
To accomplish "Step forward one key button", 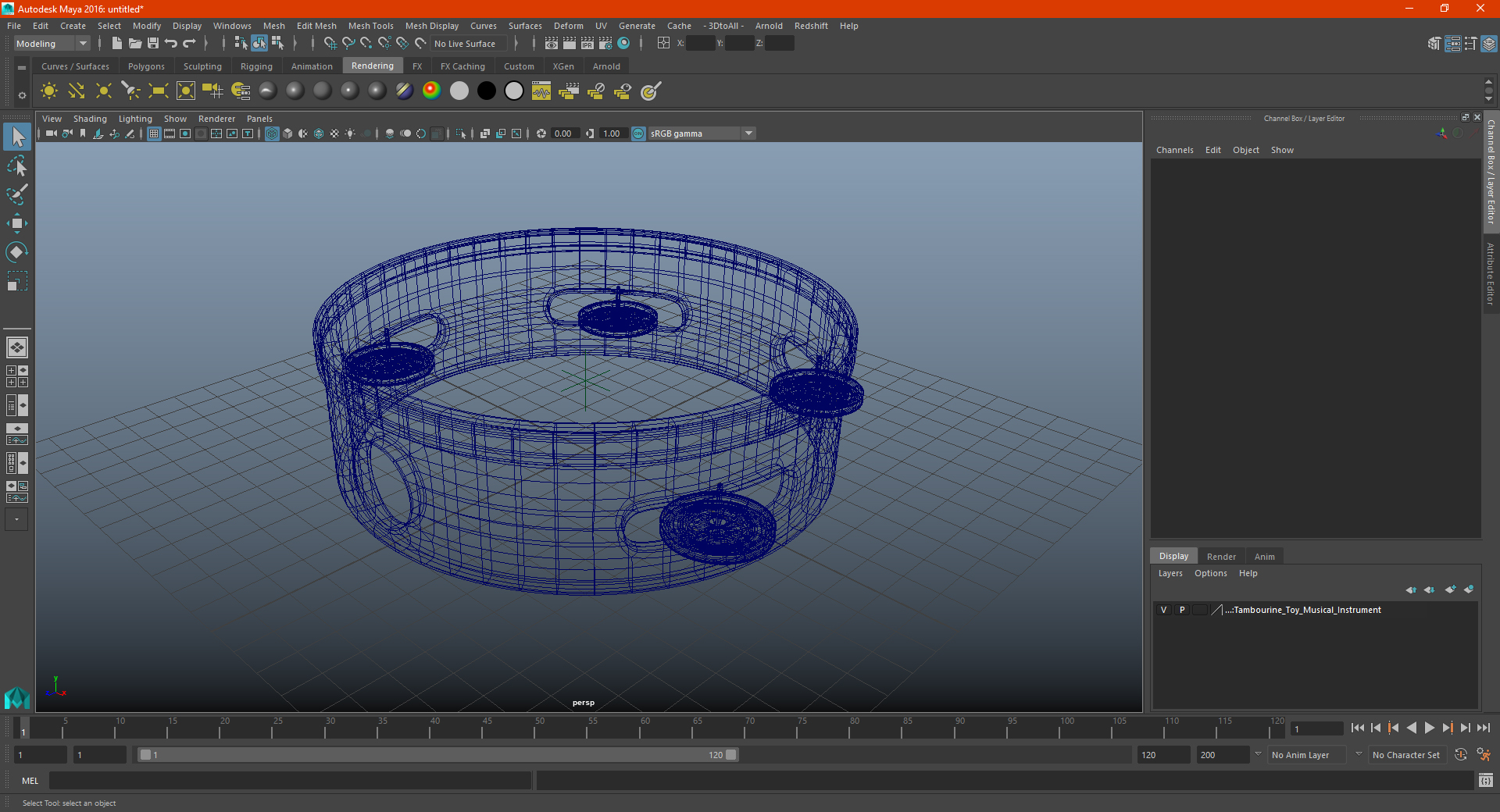I will 1447,728.
